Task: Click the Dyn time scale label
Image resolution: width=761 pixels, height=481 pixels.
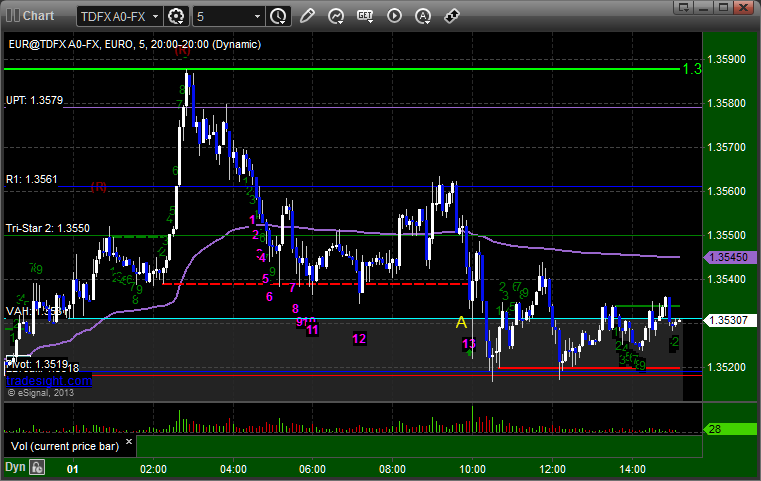Action: (15, 467)
